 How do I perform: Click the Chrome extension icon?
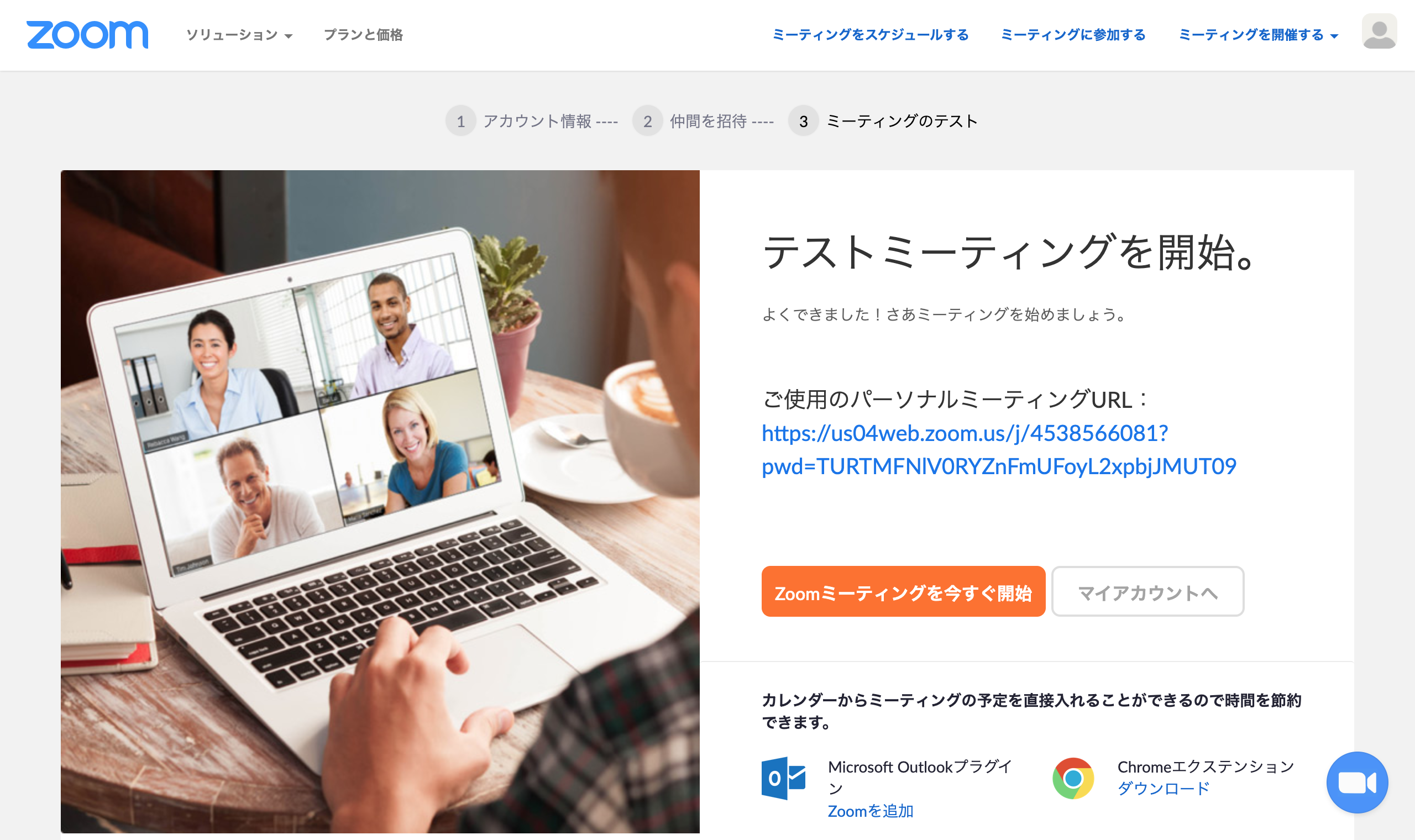1073,778
